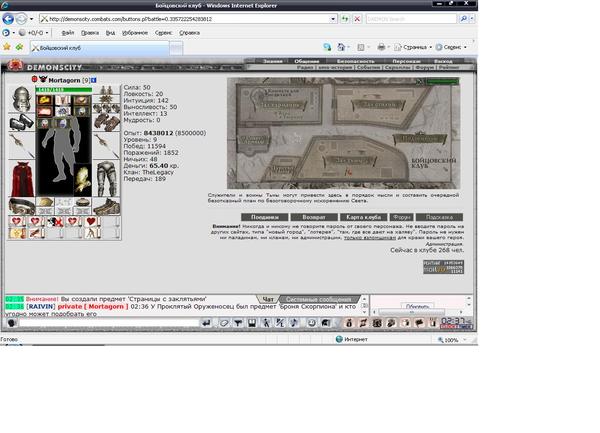Click the Favorites star icon
This screenshot has width=600, height=433.
point(7,47)
